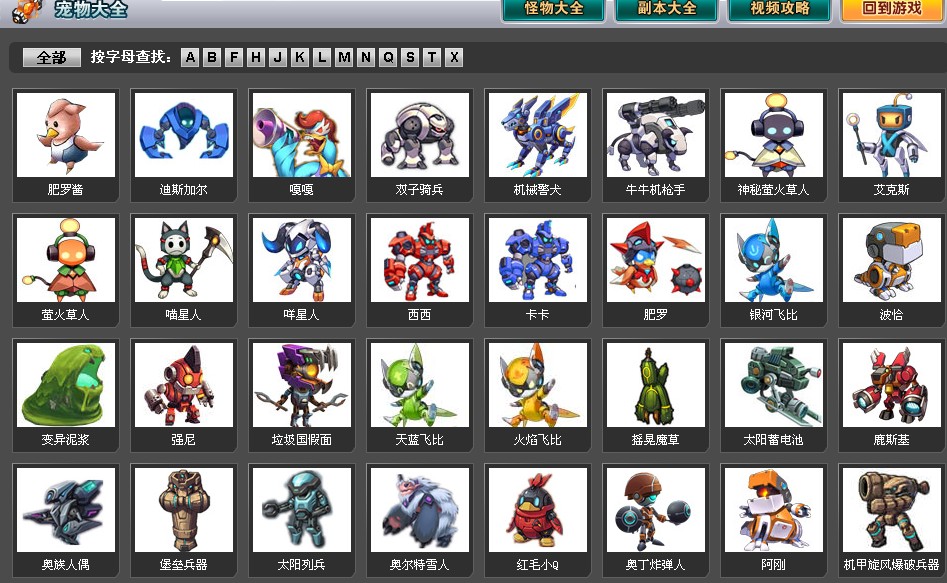Select the 红毛小Q red bird pet

coord(538,510)
